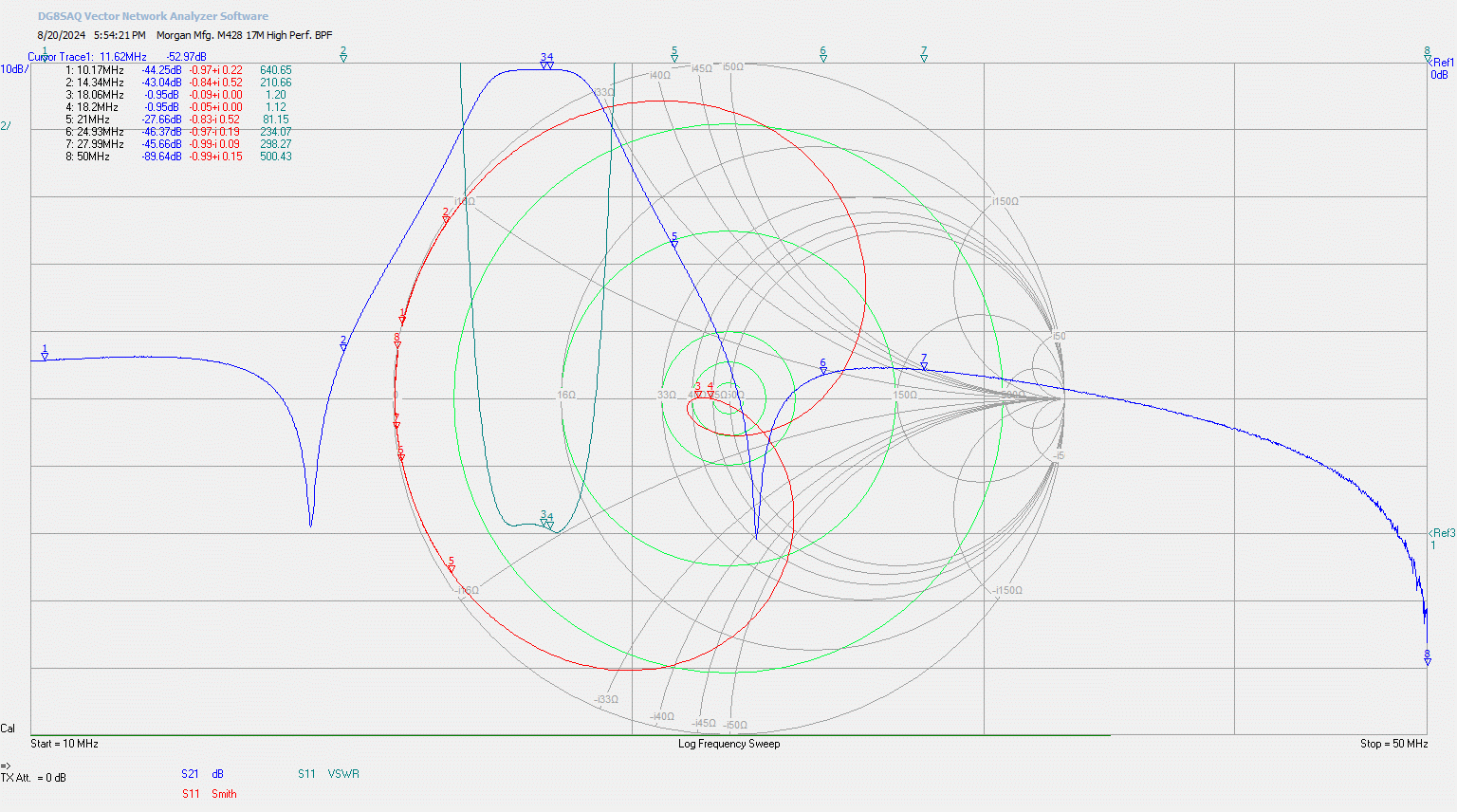Click the 500.43 VSWR value

(276, 157)
